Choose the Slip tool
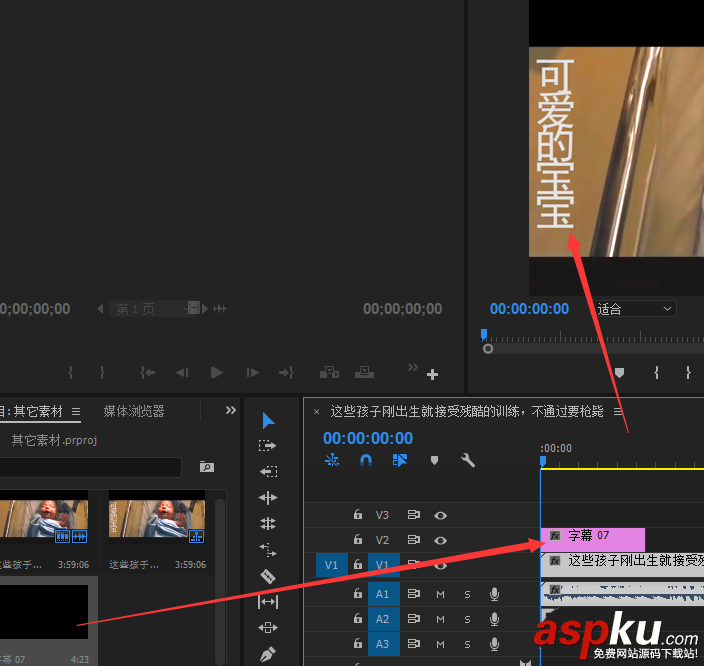704x666 pixels. pos(268,602)
